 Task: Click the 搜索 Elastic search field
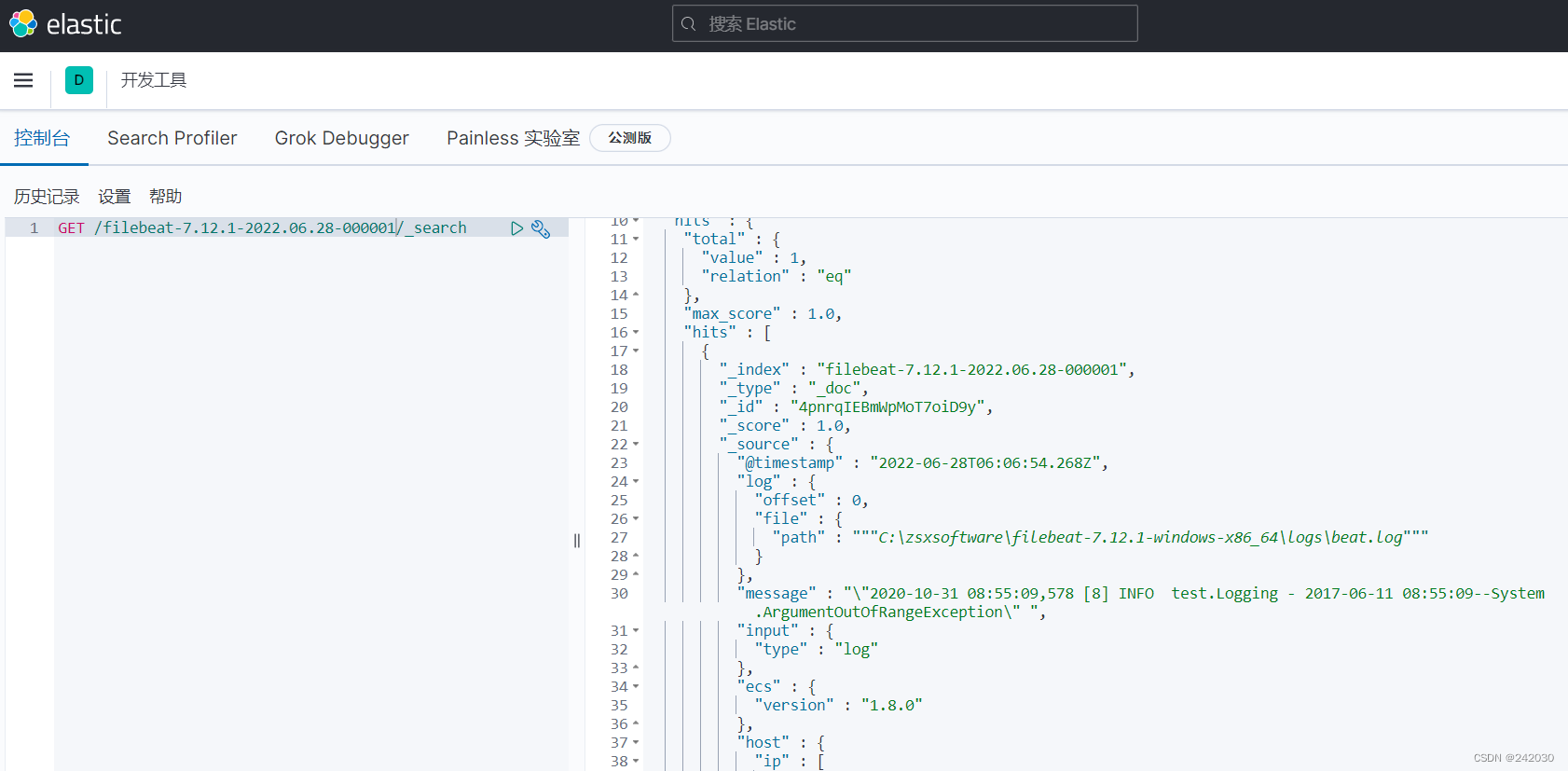(904, 23)
